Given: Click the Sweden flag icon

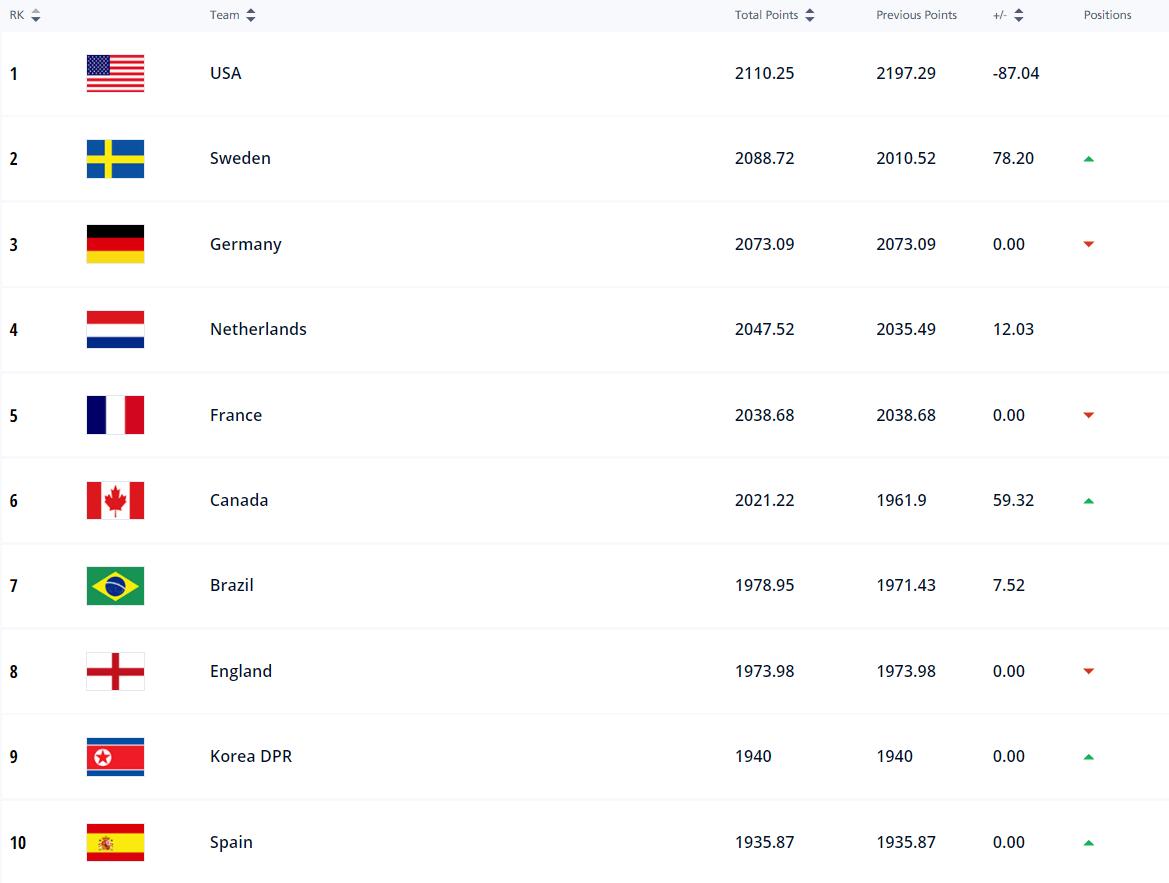Looking at the screenshot, I should click(115, 159).
